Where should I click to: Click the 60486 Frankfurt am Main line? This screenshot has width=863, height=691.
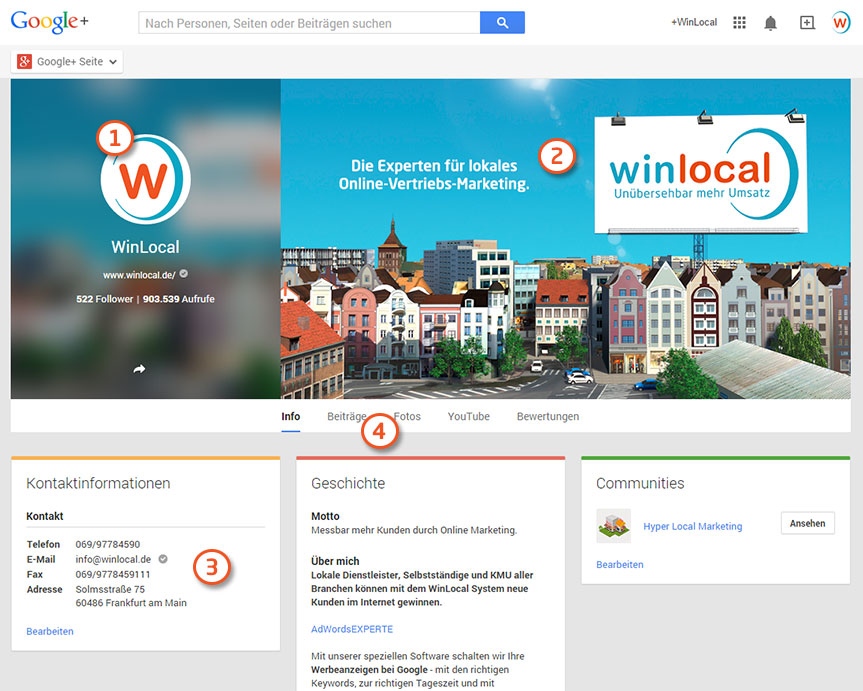tap(131, 603)
